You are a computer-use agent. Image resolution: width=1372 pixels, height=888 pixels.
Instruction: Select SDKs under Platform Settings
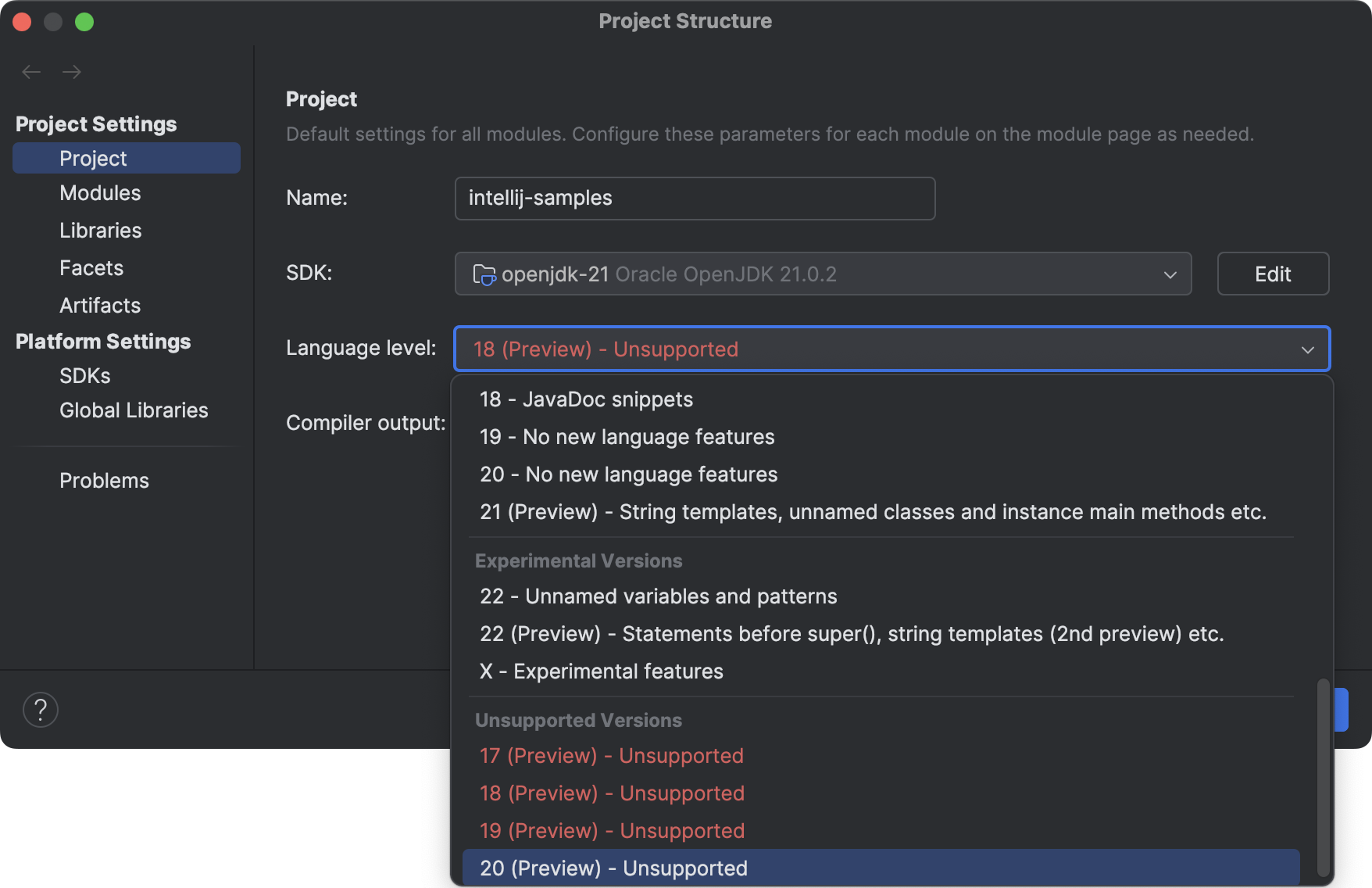pyautogui.click(x=84, y=375)
